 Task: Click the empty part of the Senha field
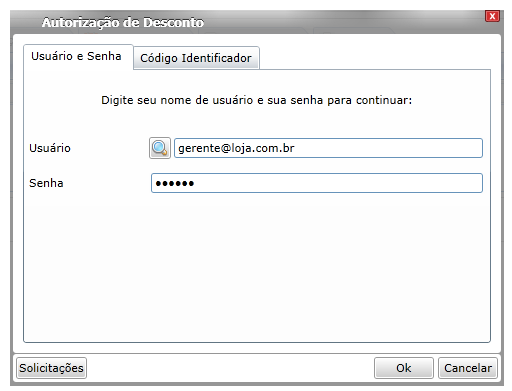click(338, 183)
